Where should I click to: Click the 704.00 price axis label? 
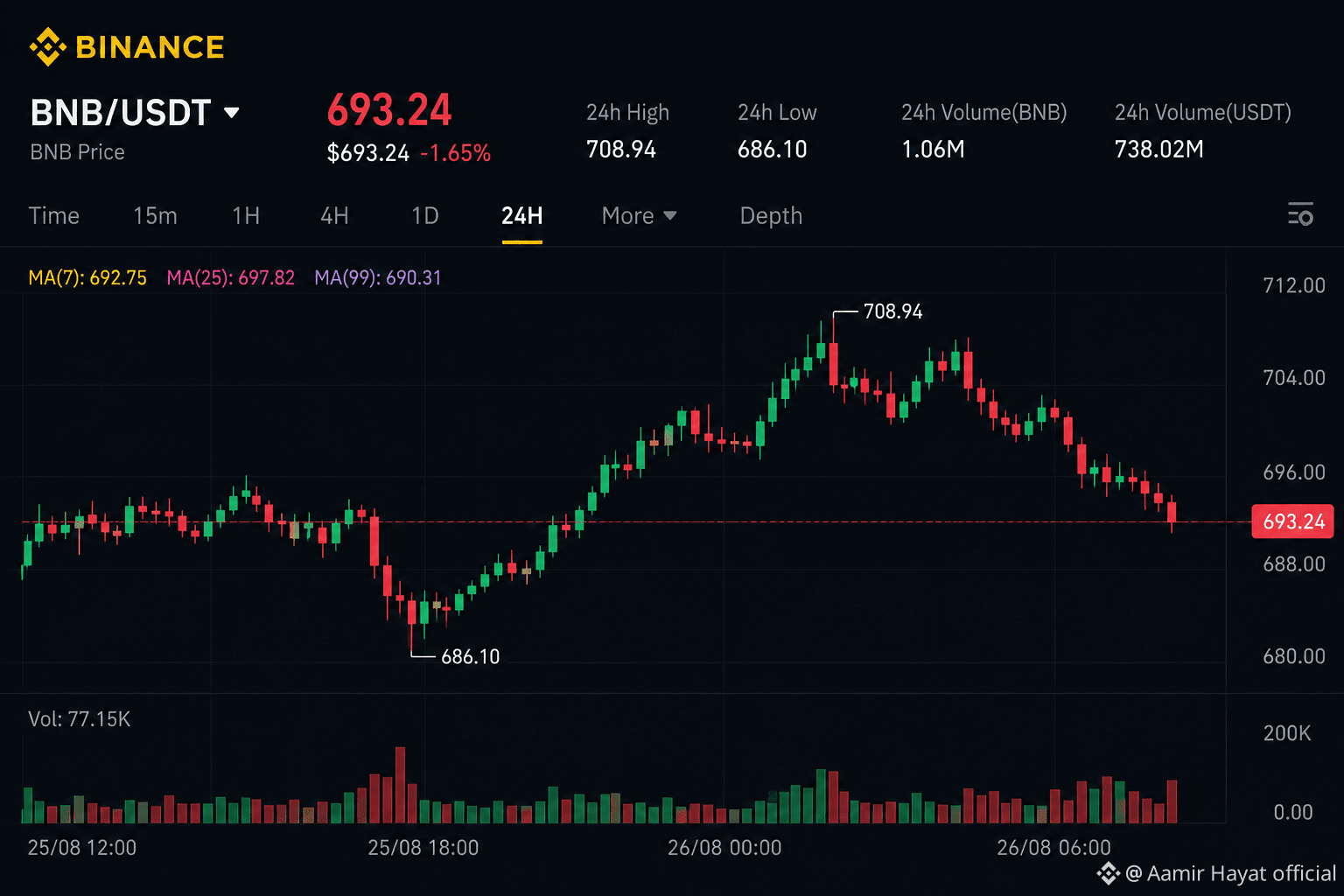1294,377
